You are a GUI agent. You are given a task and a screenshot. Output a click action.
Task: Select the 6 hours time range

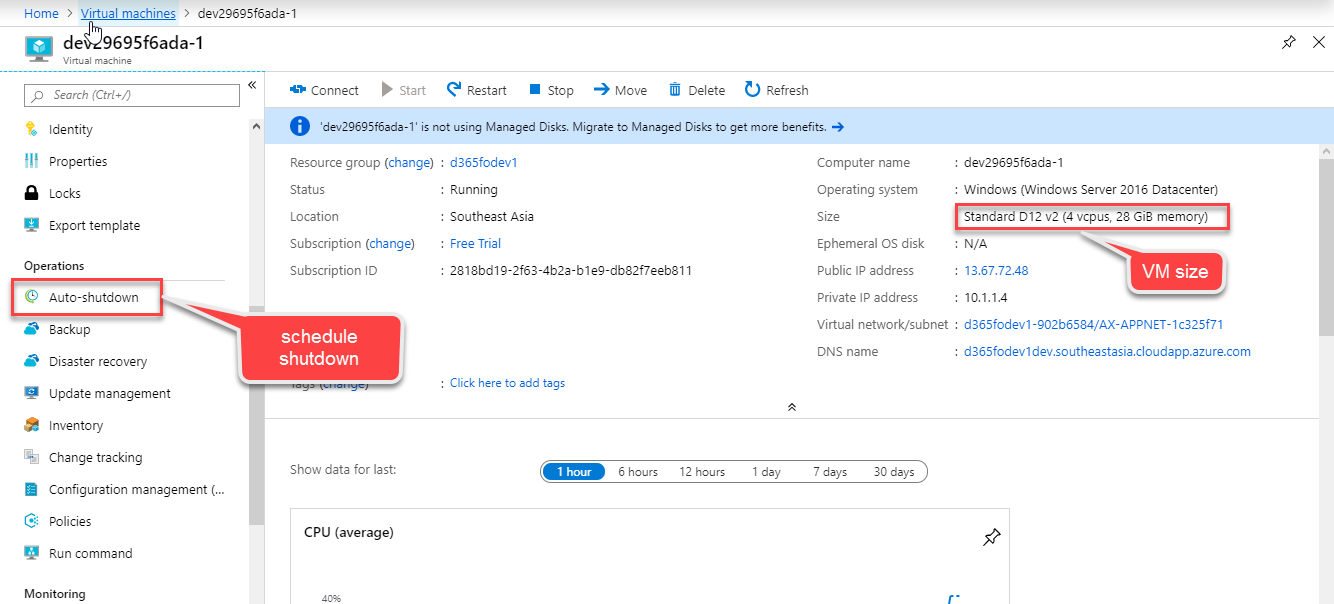pyautogui.click(x=638, y=472)
